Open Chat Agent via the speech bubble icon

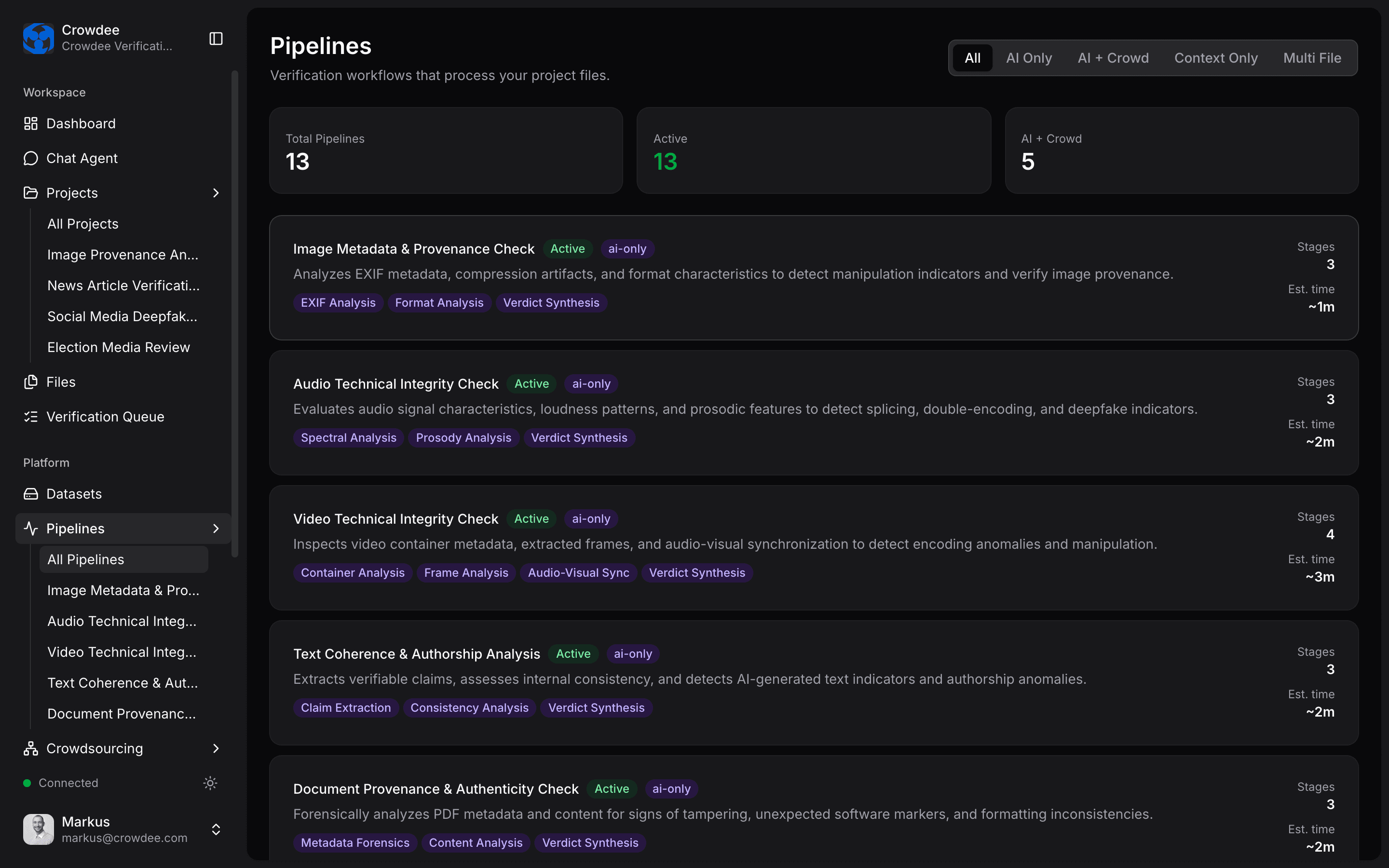pyautogui.click(x=31, y=159)
